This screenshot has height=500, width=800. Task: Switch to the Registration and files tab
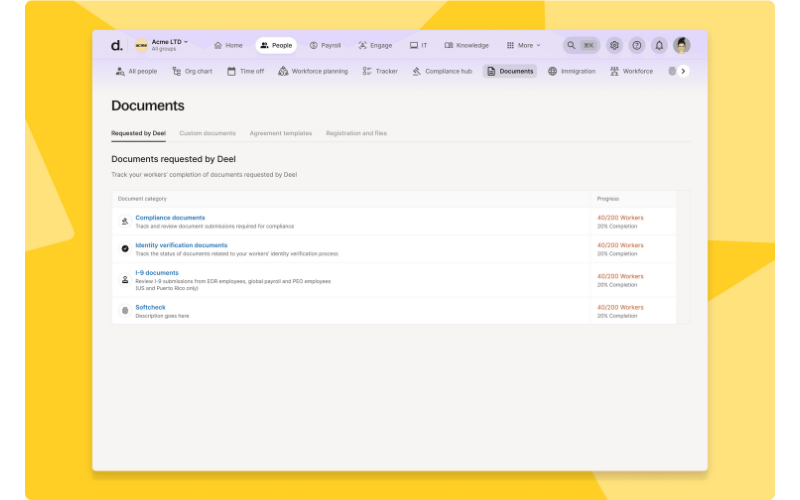(x=356, y=133)
